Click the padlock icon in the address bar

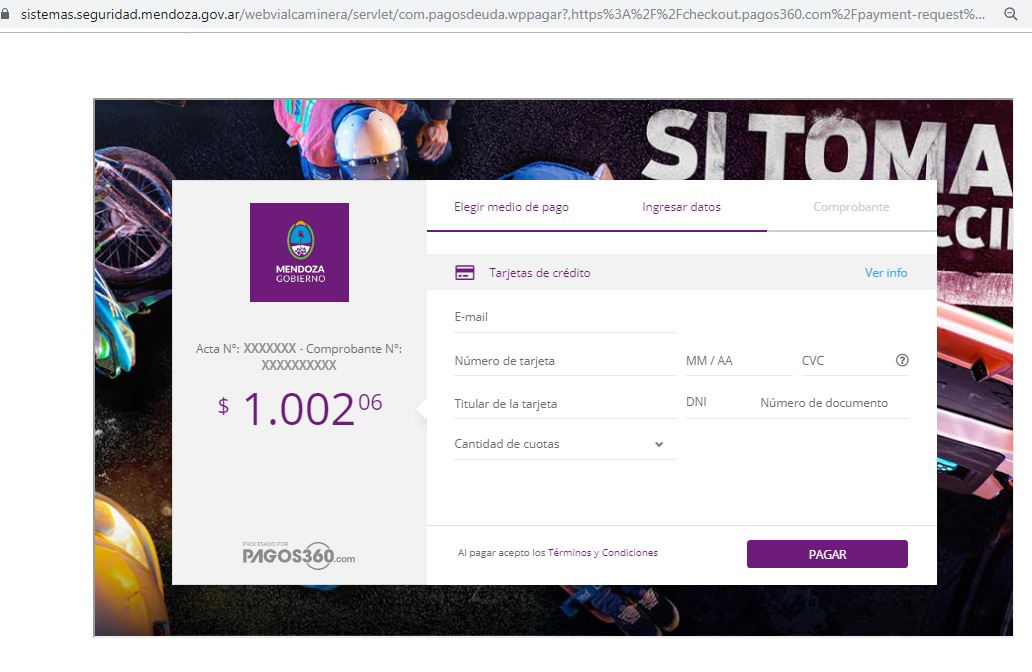(x=6, y=13)
